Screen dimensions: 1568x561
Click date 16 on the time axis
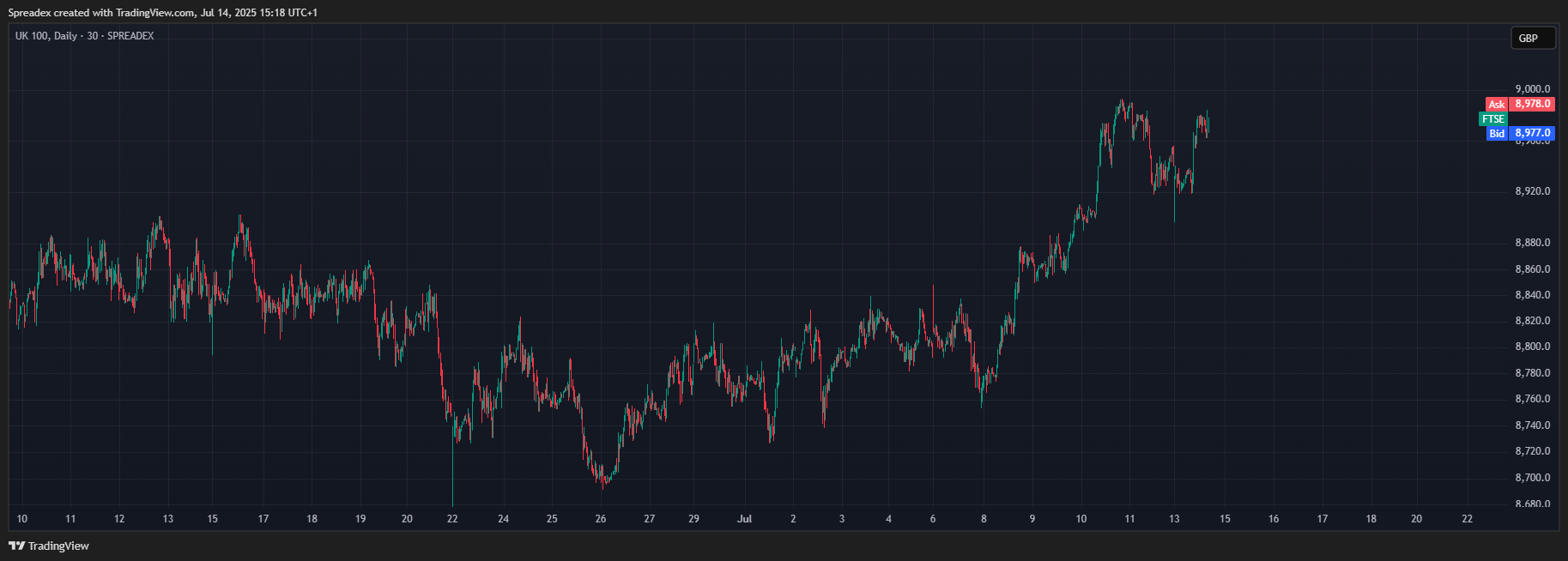pyautogui.click(x=1274, y=519)
